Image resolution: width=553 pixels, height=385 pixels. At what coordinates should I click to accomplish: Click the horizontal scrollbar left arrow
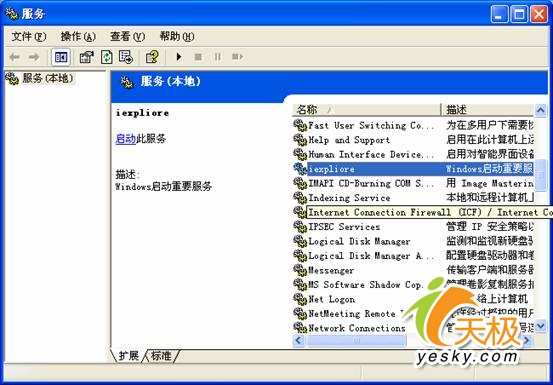click(x=299, y=340)
